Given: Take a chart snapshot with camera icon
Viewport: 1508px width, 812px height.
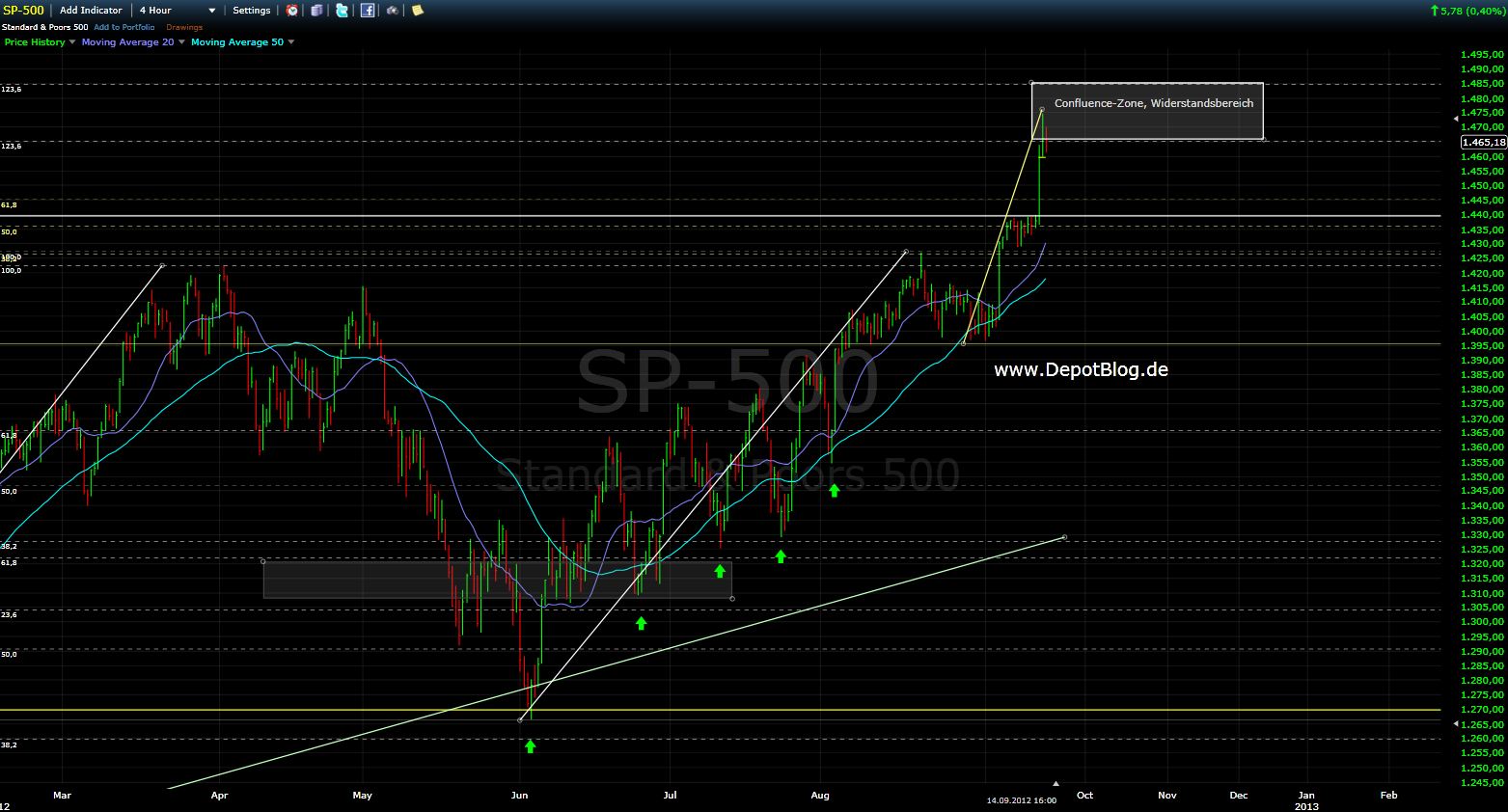Looking at the screenshot, I should click(x=392, y=11).
